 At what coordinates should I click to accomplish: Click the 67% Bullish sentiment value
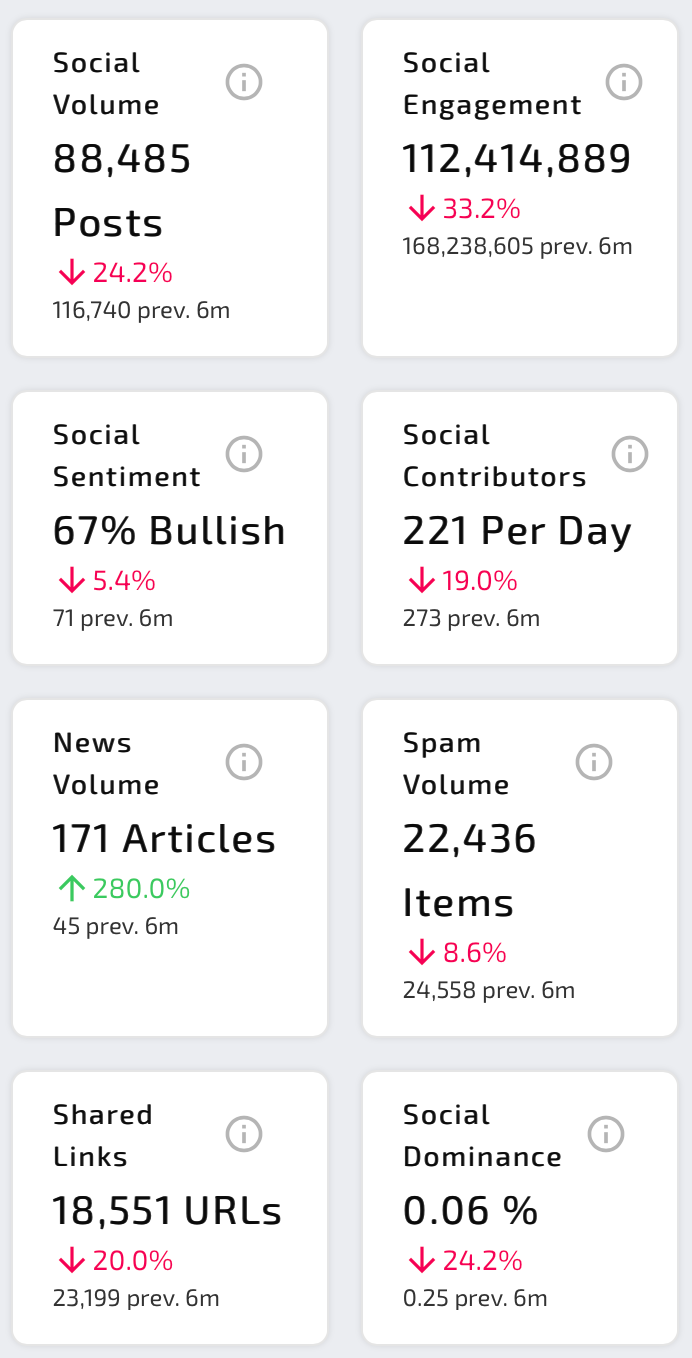click(x=169, y=531)
